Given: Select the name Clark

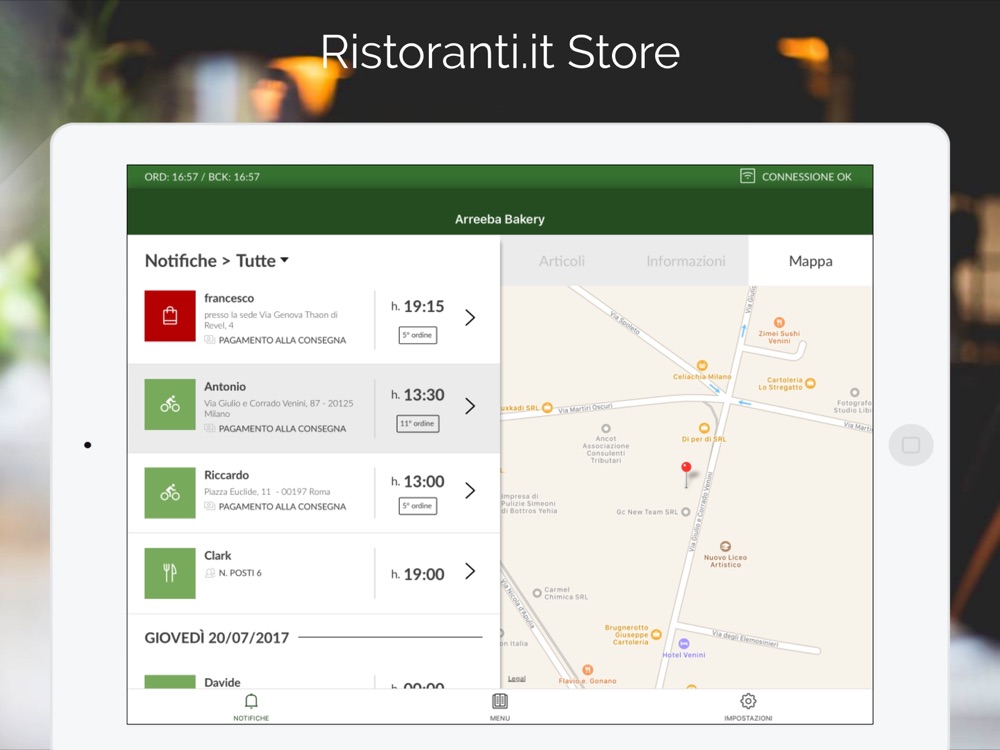Looking at the screenshot, I should (x=217, y=555).
